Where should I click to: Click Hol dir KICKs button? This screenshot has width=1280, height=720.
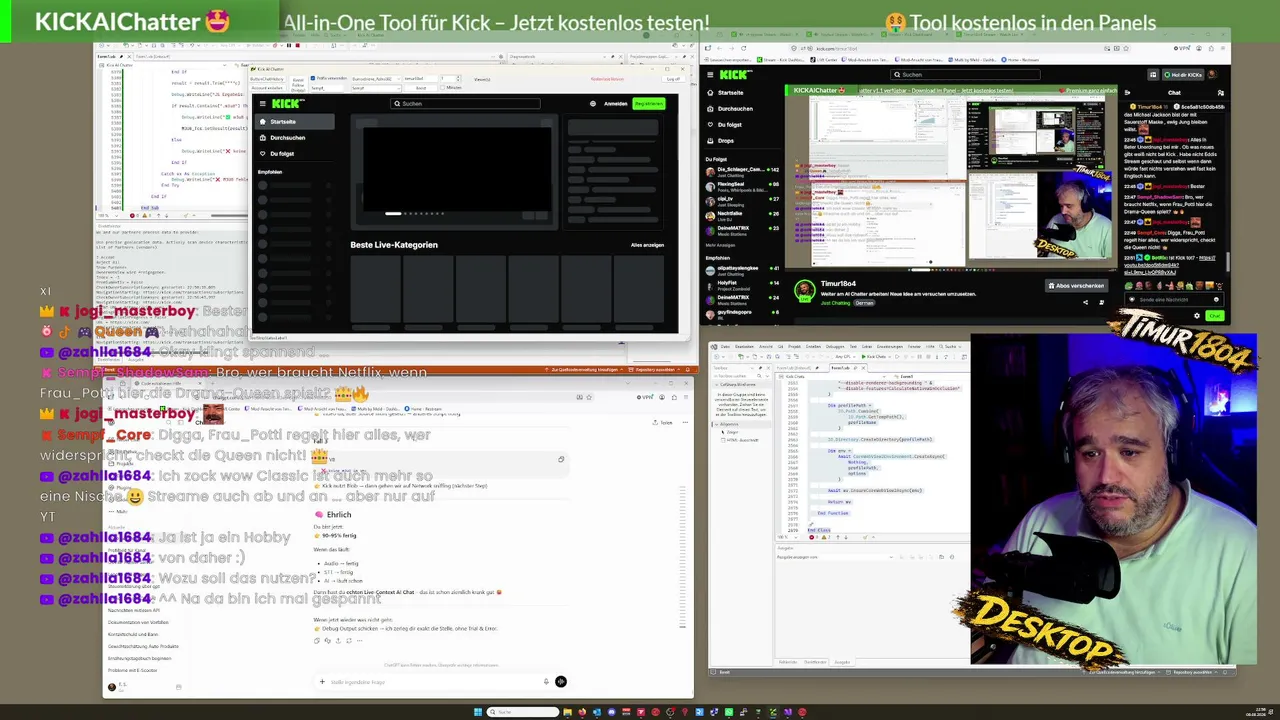pos(1182,75)
